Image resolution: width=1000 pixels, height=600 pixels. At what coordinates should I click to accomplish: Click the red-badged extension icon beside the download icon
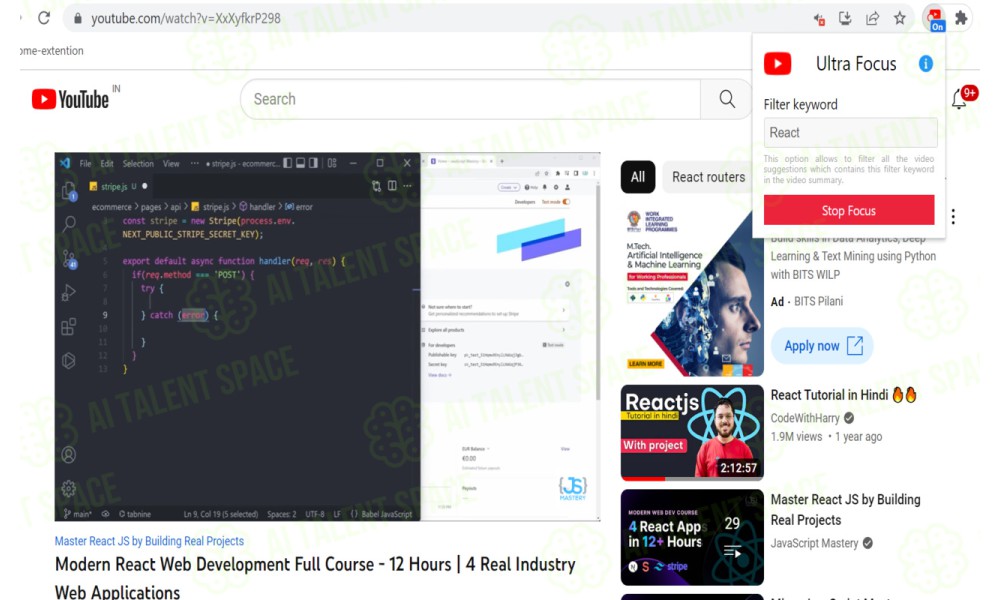819,19
